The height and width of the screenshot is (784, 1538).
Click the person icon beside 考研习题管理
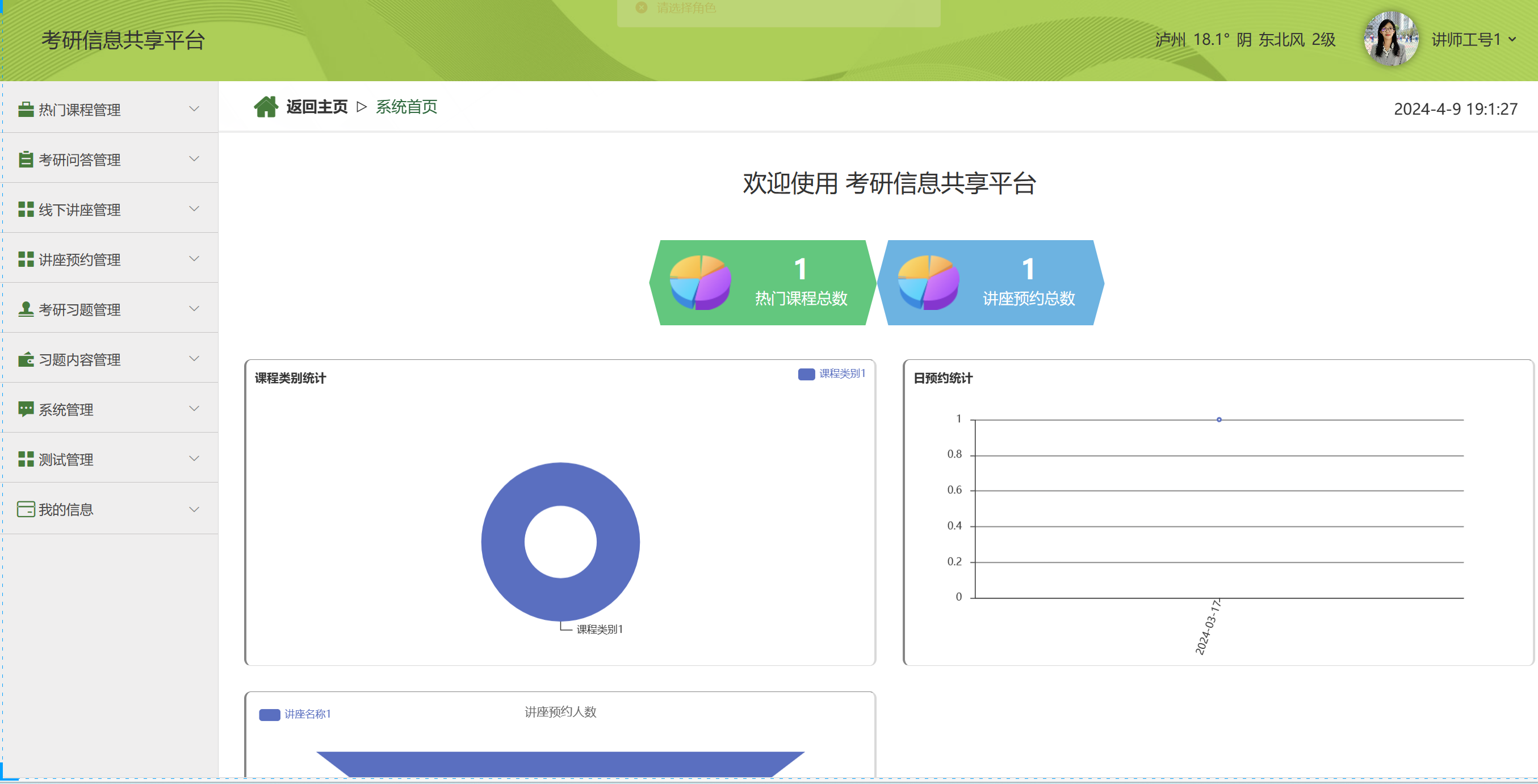click(x=26, y=309)
